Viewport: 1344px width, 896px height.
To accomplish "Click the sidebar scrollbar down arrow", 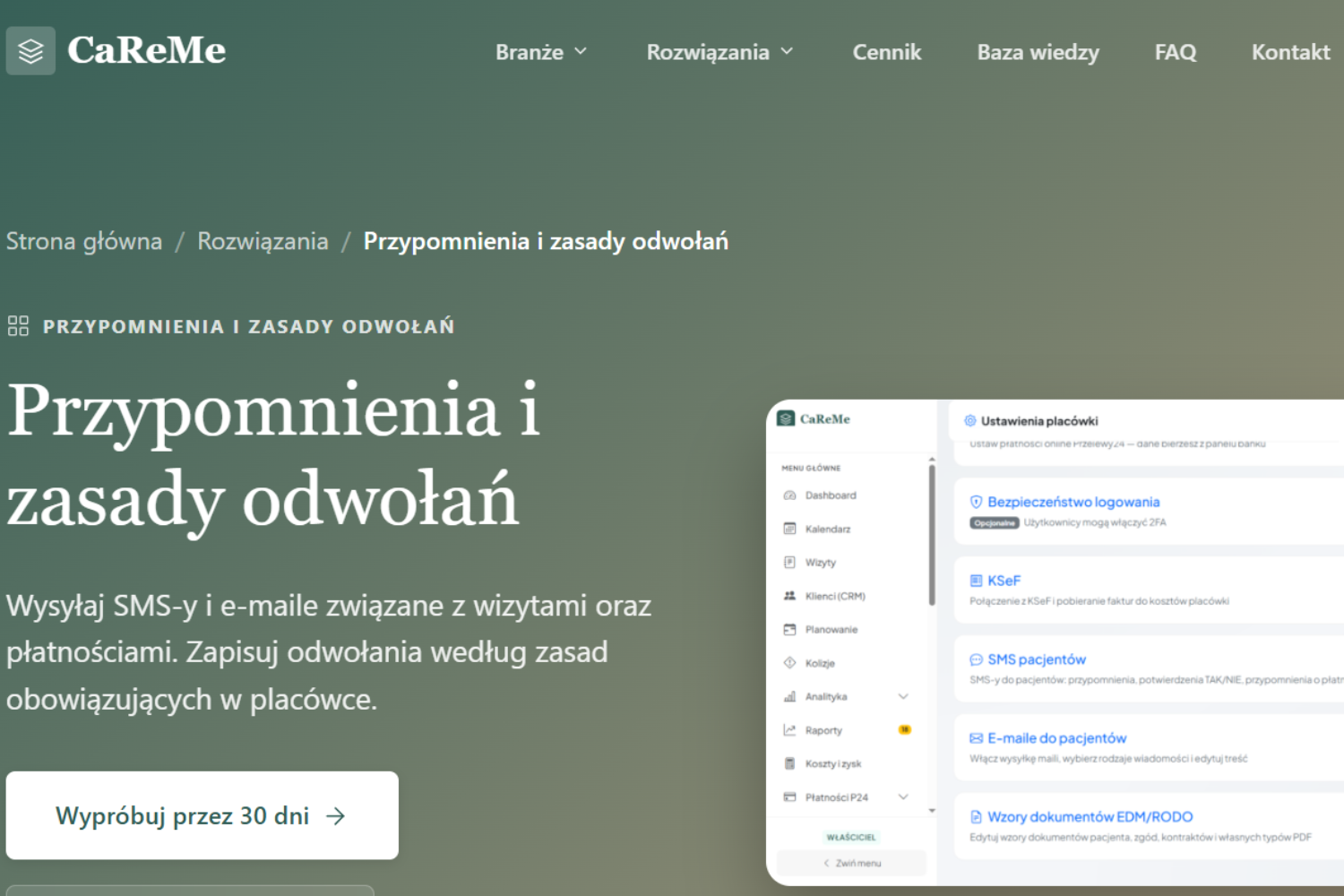I will 932,810.
